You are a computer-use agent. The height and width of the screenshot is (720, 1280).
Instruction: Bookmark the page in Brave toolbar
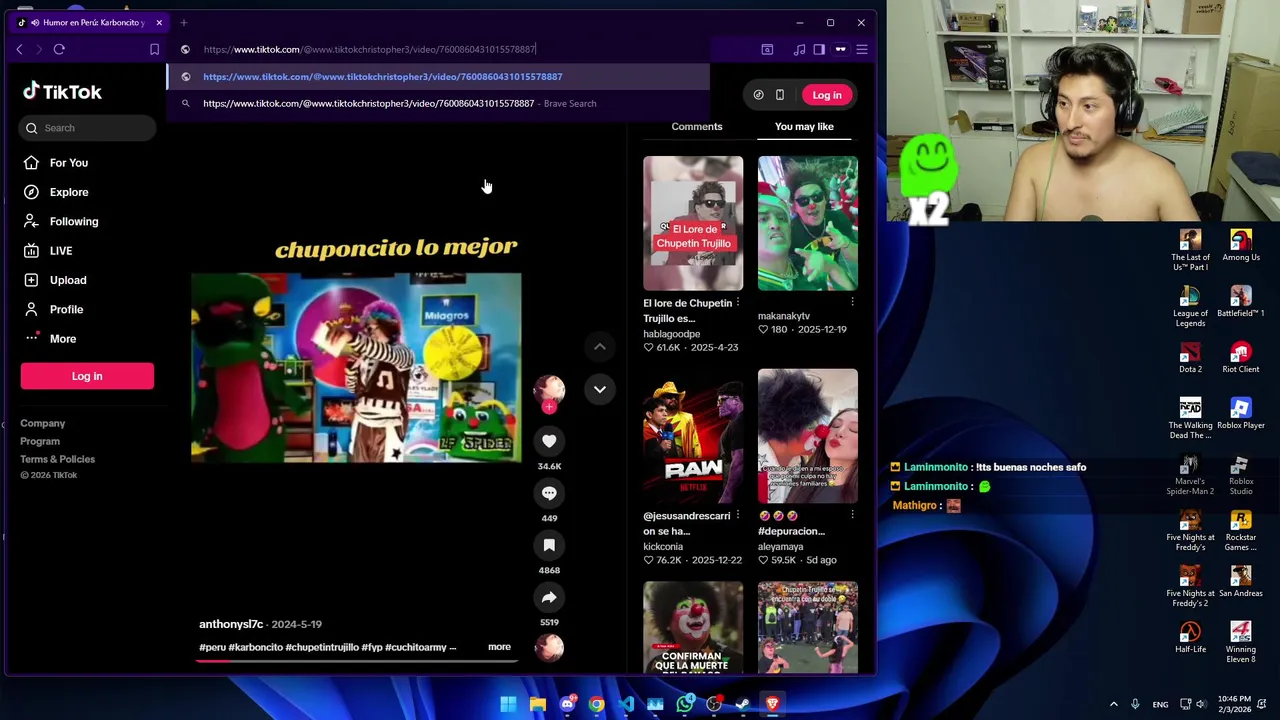pyautogui.click(x=154, y=49)
